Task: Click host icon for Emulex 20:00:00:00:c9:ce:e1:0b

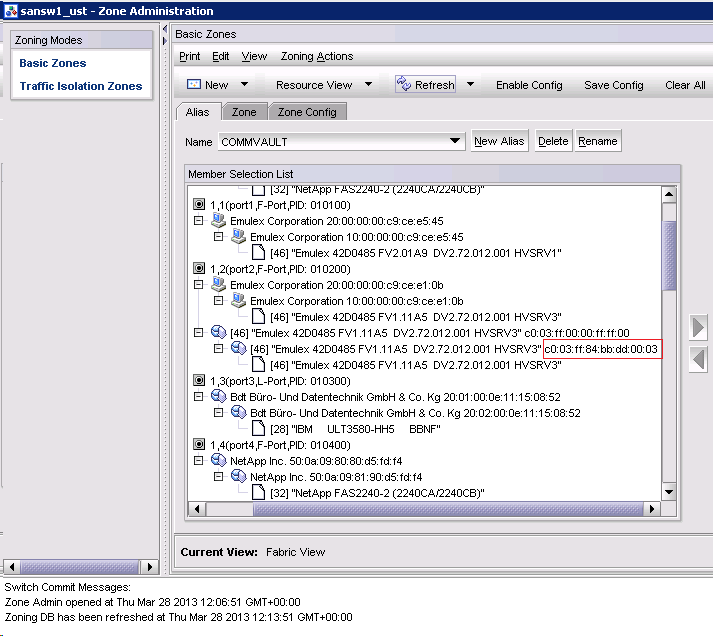Action: coord(219,285)
